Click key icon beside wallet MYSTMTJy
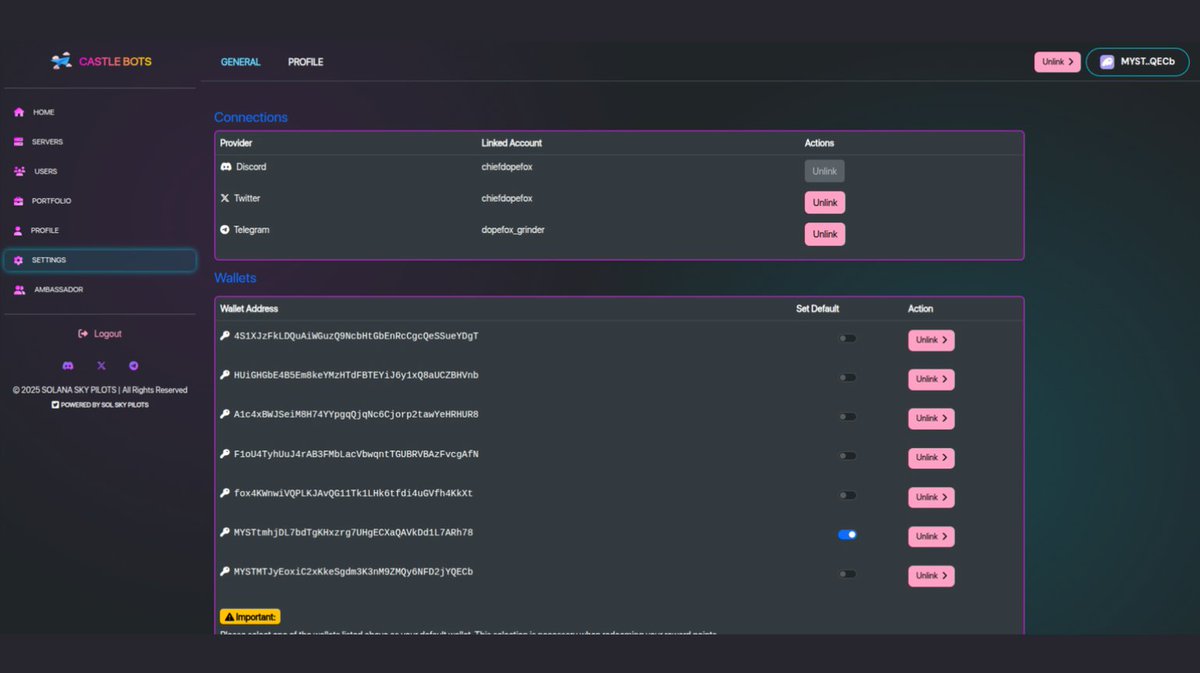 click(225, 572)
